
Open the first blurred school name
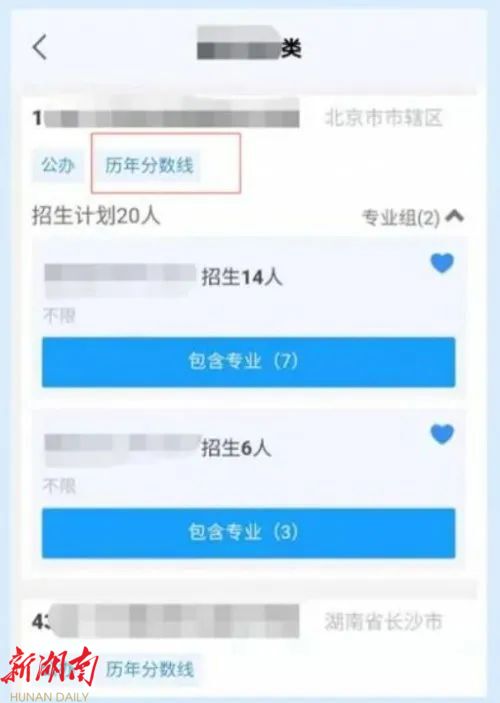(166, 118)
